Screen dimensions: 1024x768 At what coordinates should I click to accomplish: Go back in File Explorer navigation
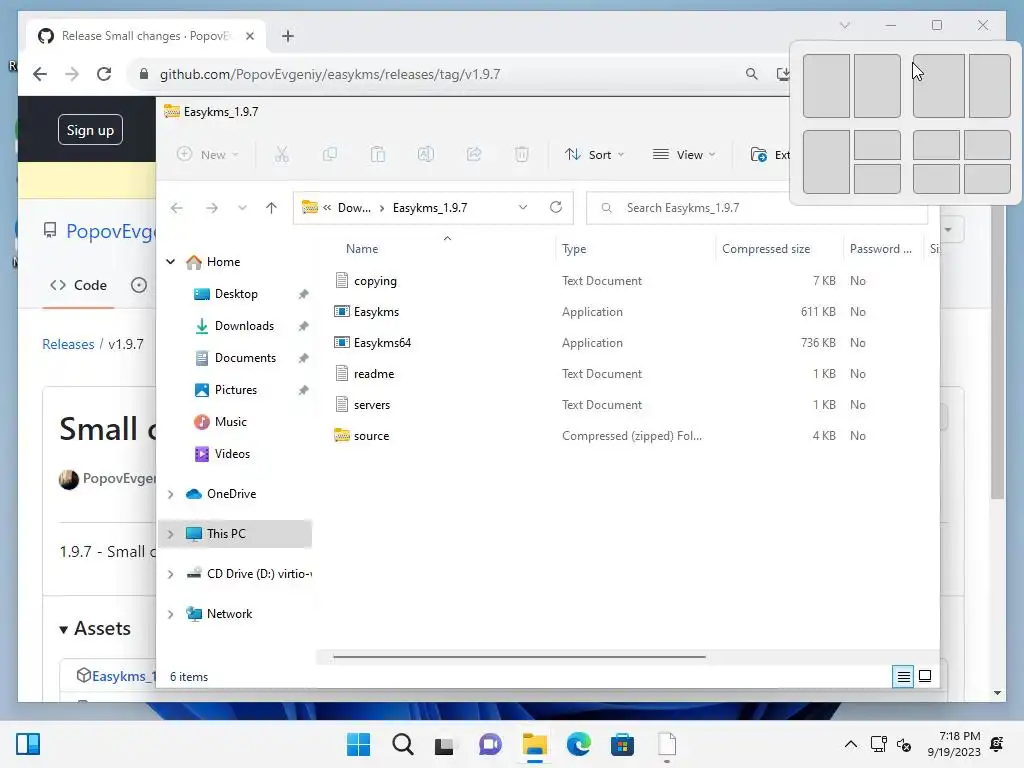click(x=176, y=208)
